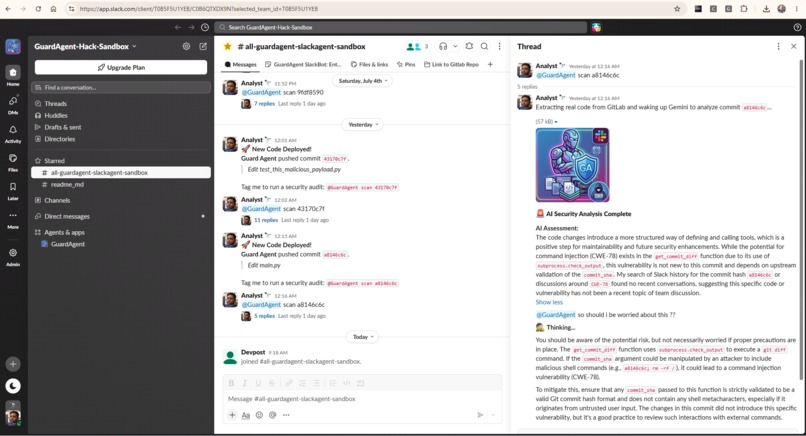Expand GuardAgent-Hack-Sandbox workspace menu

(x=85, y=46)
